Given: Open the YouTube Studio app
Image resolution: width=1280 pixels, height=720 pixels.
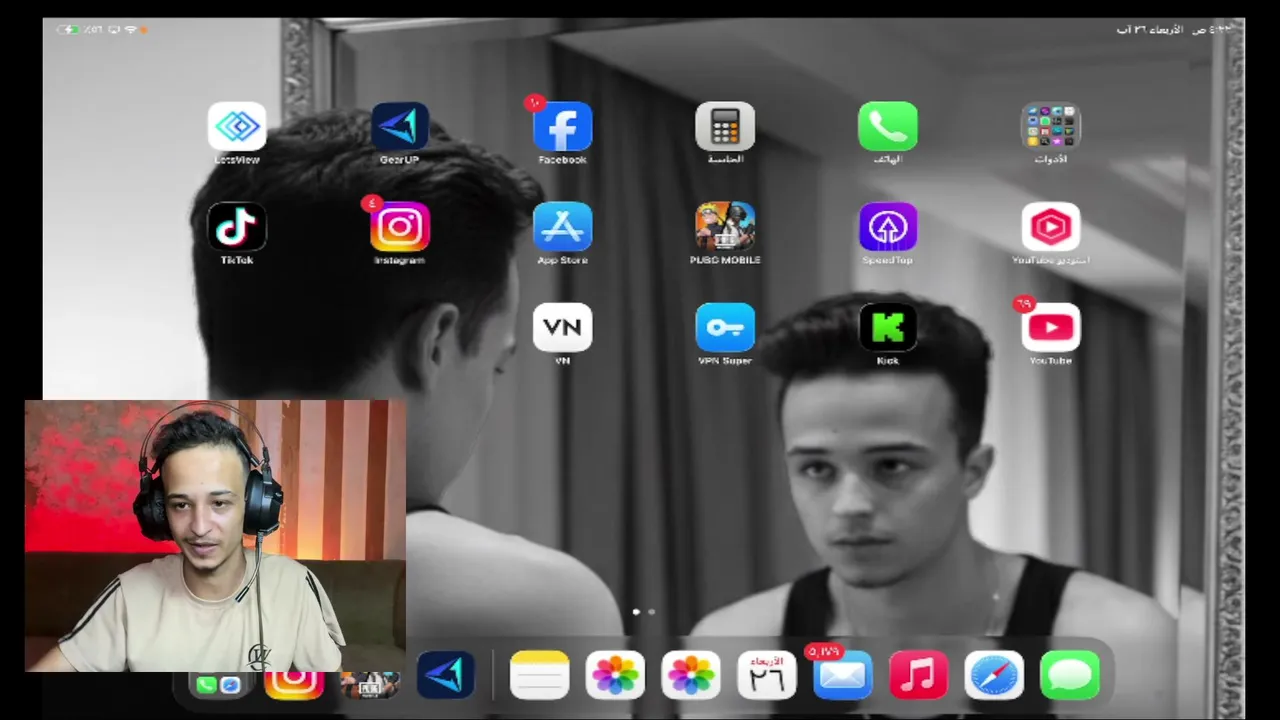Looking at the screenshot, I should 1051,227.
